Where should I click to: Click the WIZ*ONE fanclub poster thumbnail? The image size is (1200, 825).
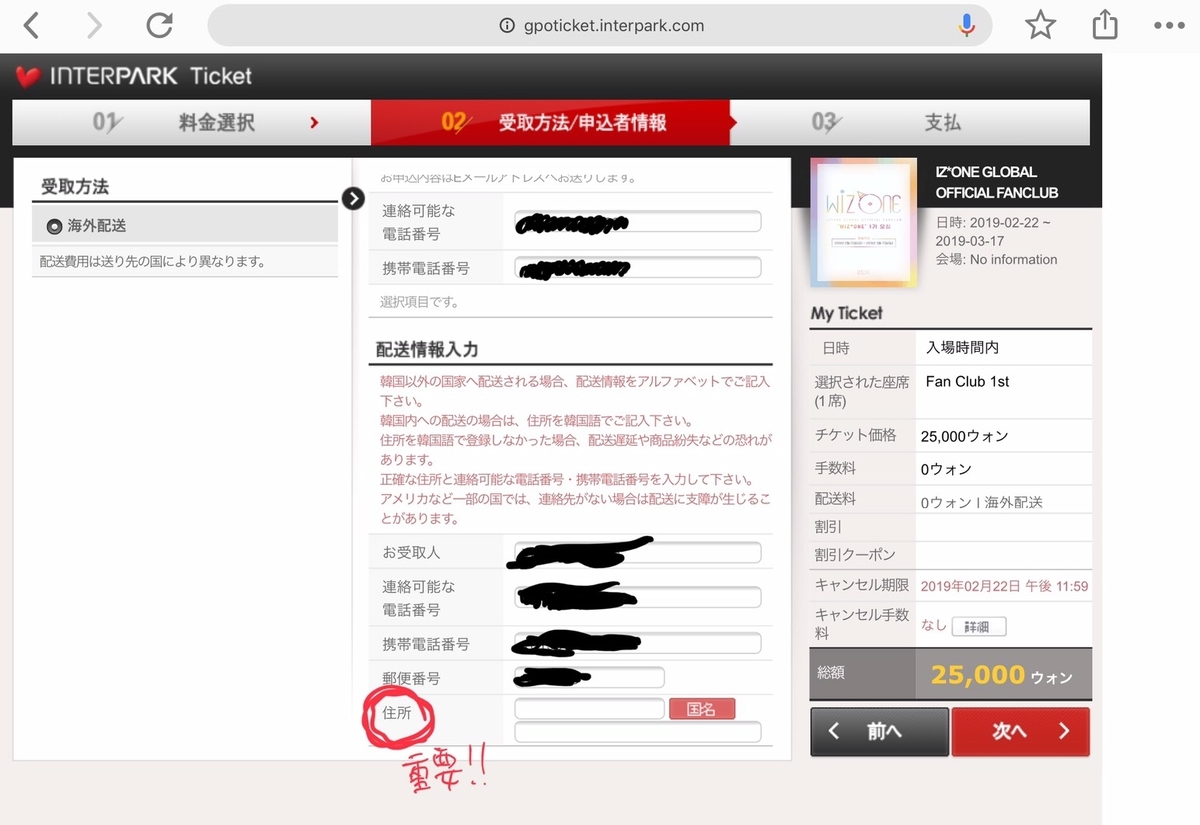(863, 222)
